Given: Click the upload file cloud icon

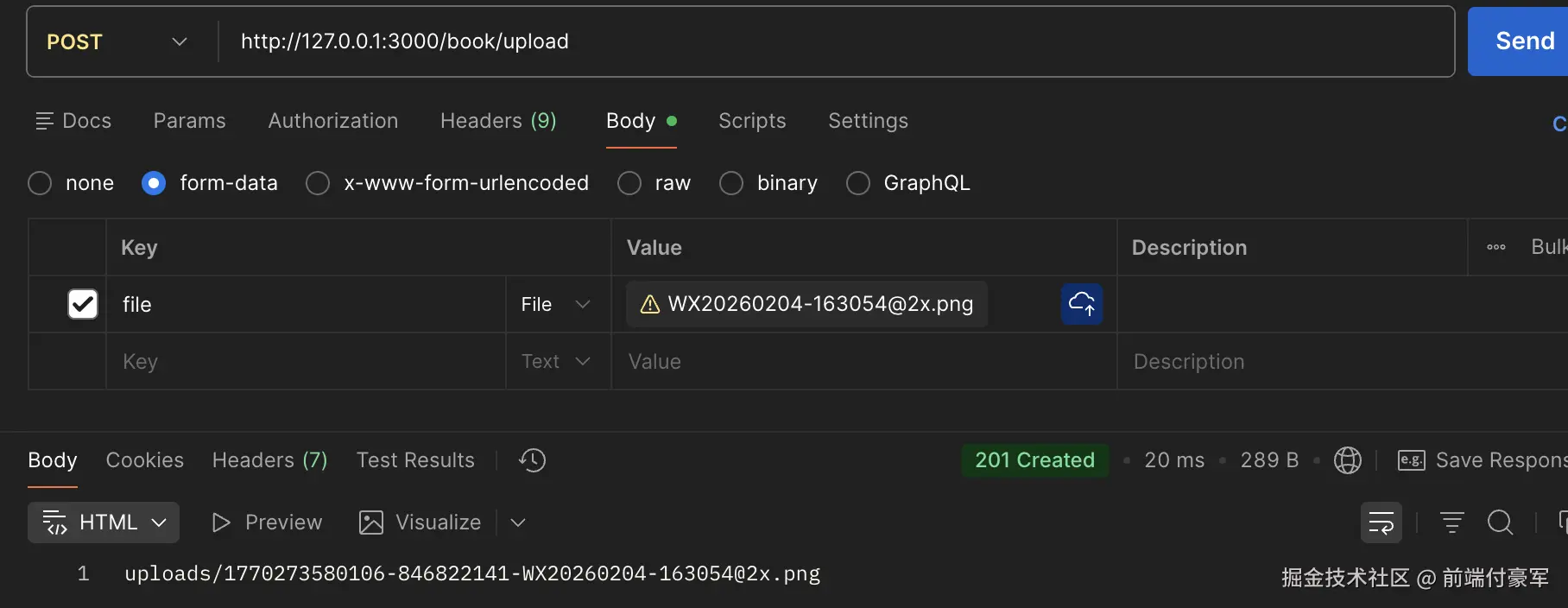Looking at the screenshot, I should pyautogui.click(x=1081, y=304).
